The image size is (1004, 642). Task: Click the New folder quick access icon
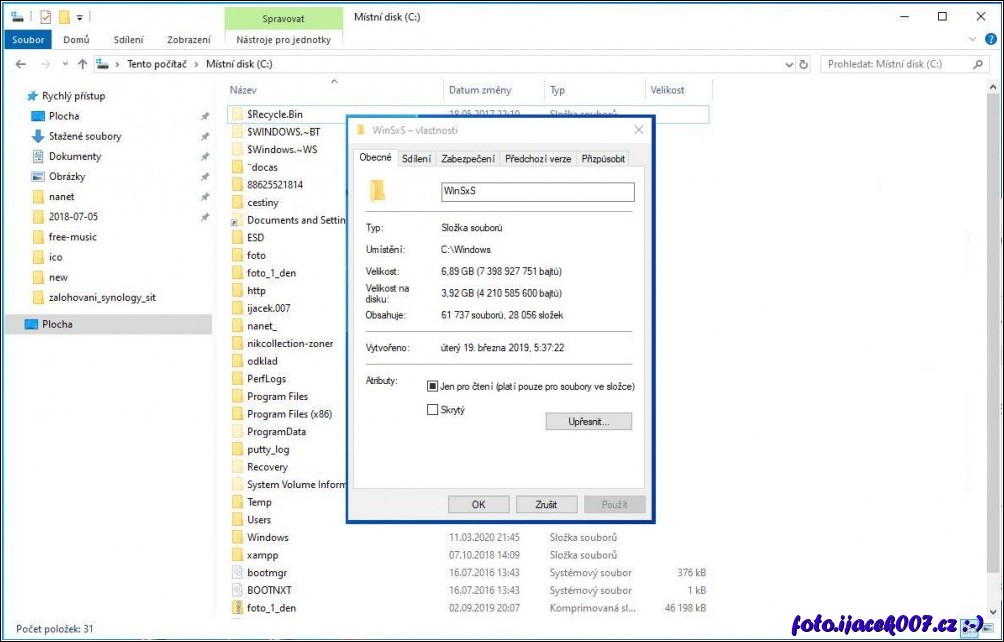(63, 17)
